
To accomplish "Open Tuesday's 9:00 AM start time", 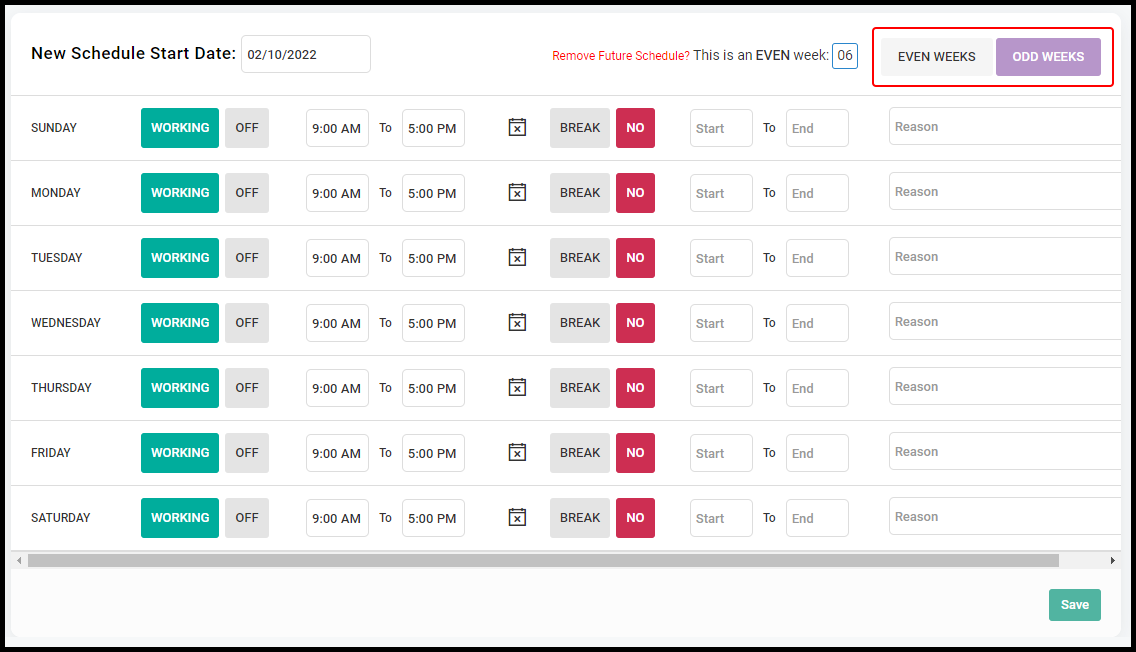I will [337, 258].
